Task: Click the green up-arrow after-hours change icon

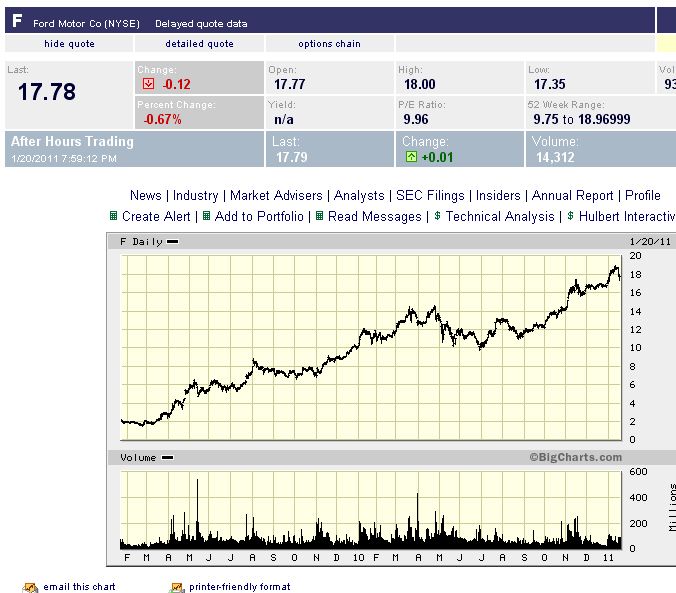Action: [x=411, y=156]
